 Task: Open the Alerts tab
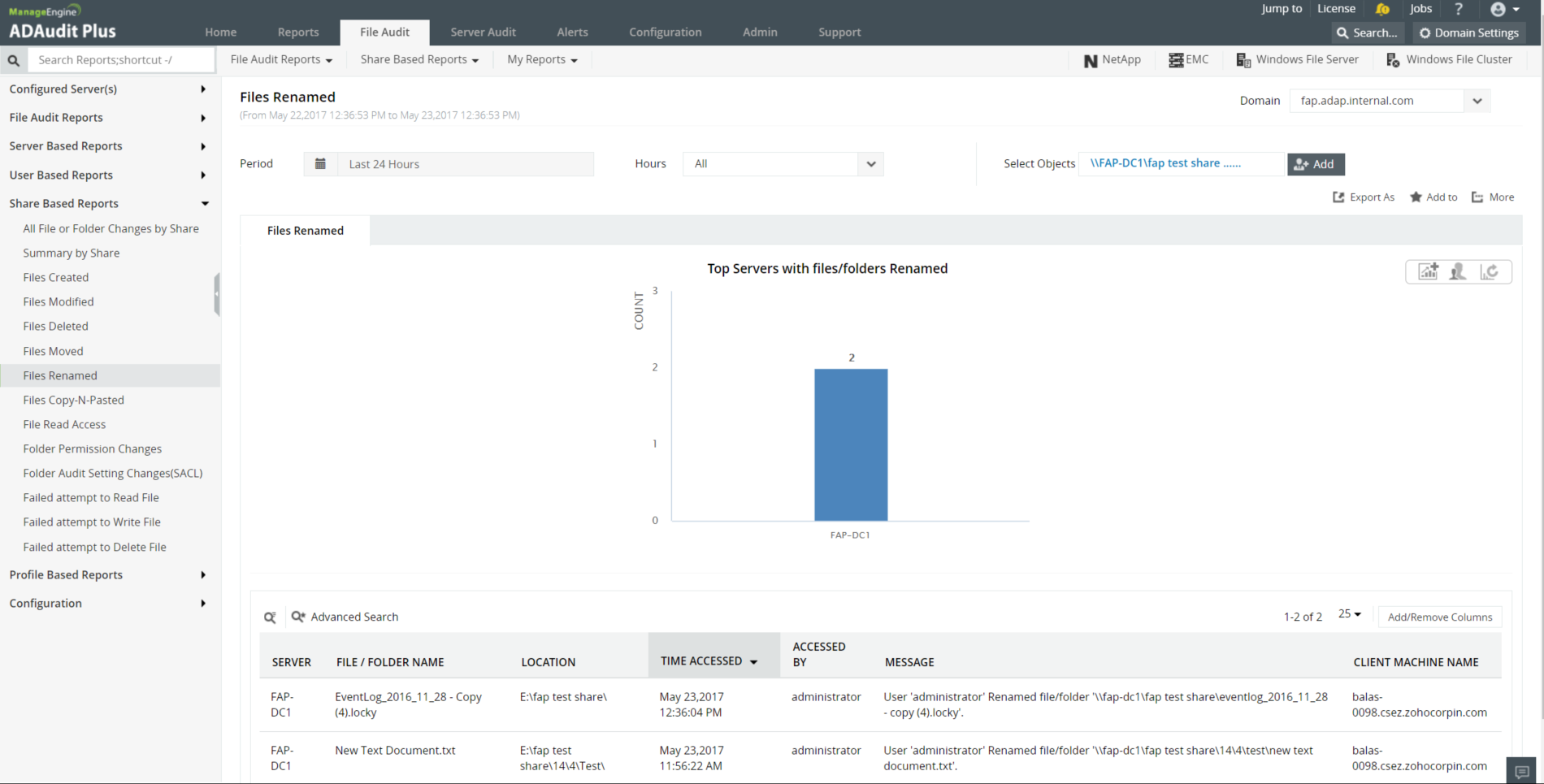[572, 32]
